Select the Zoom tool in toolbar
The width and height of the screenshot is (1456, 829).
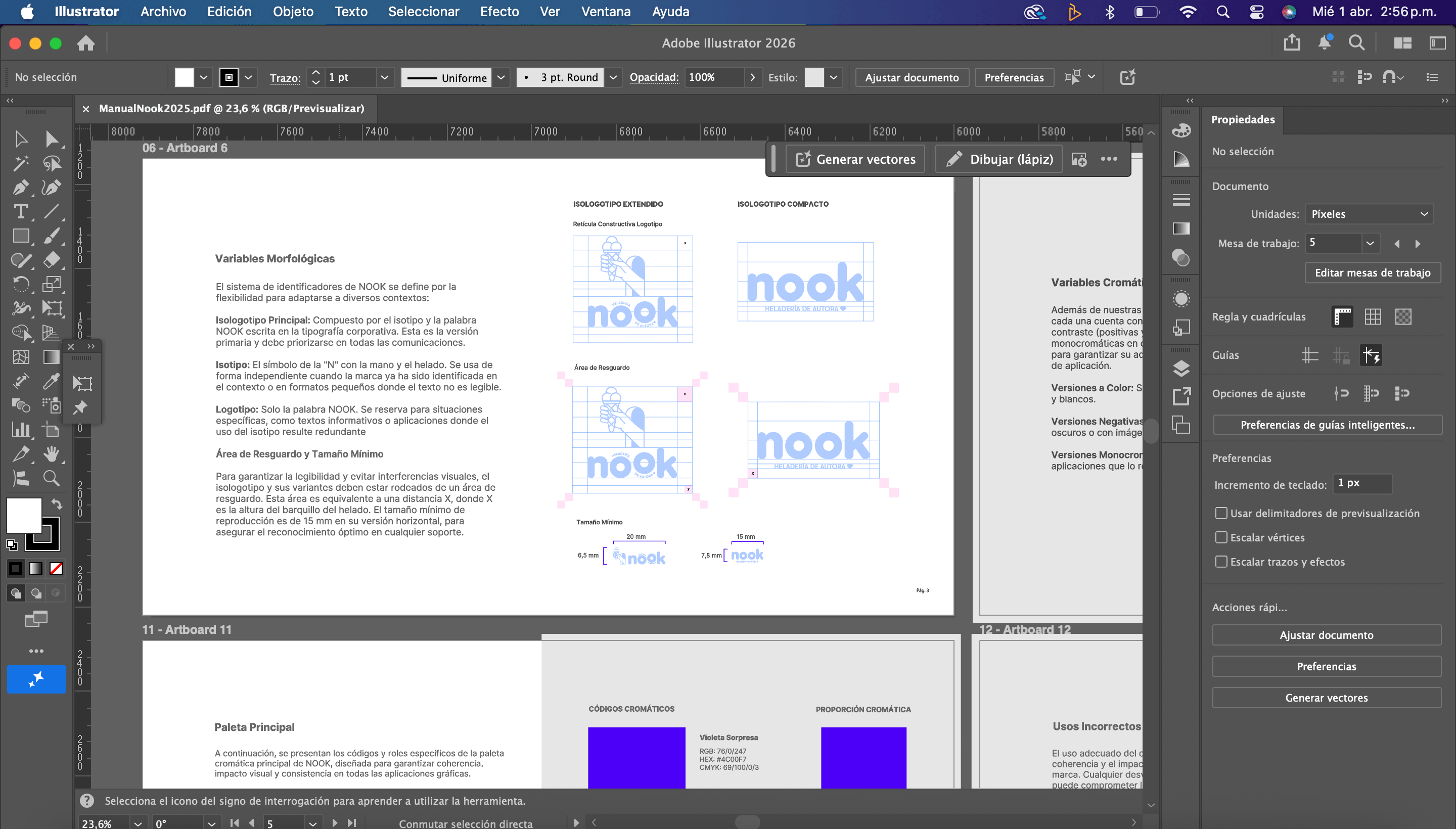51,478
